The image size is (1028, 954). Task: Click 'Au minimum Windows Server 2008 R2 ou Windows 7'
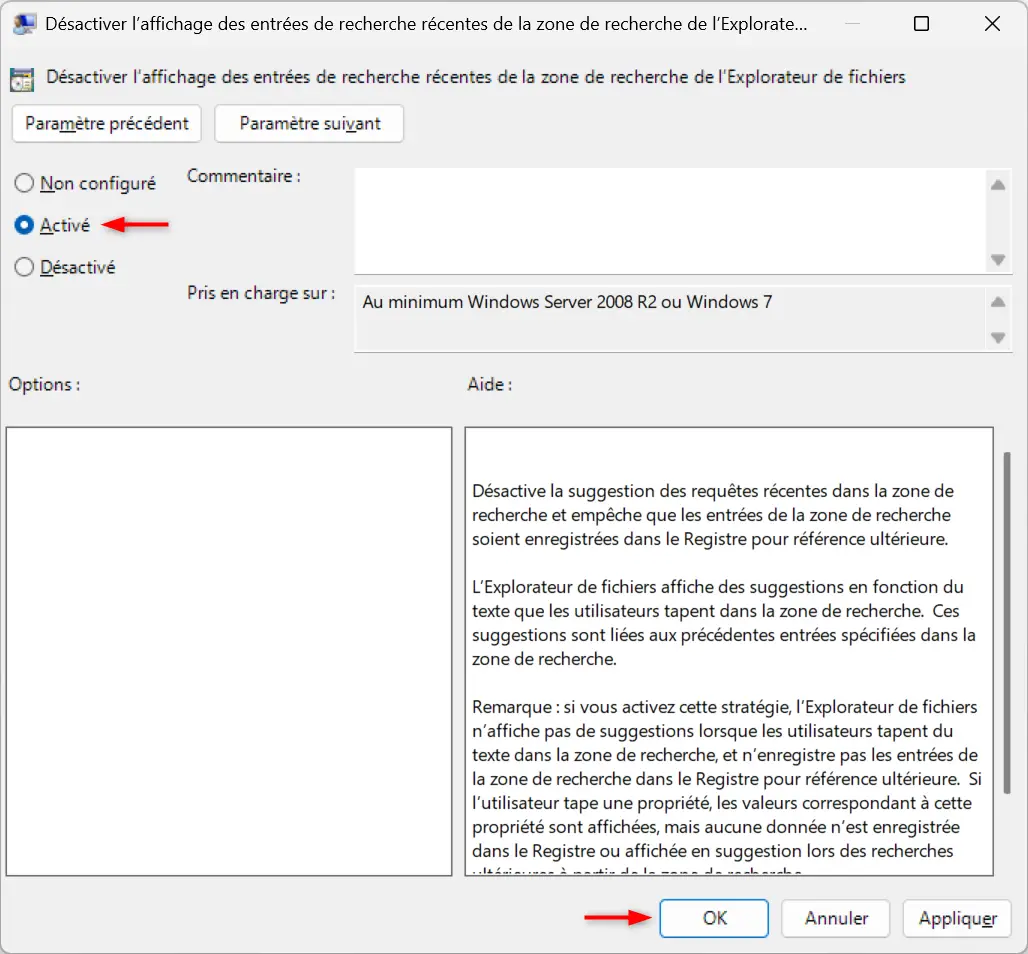567,302
